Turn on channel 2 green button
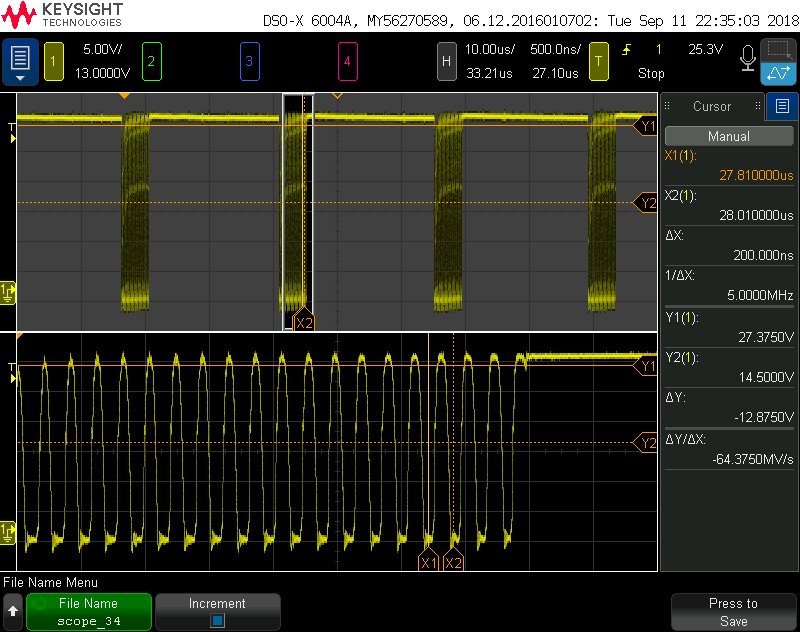This screenshot has height=632, width=800. pos(152,62)
